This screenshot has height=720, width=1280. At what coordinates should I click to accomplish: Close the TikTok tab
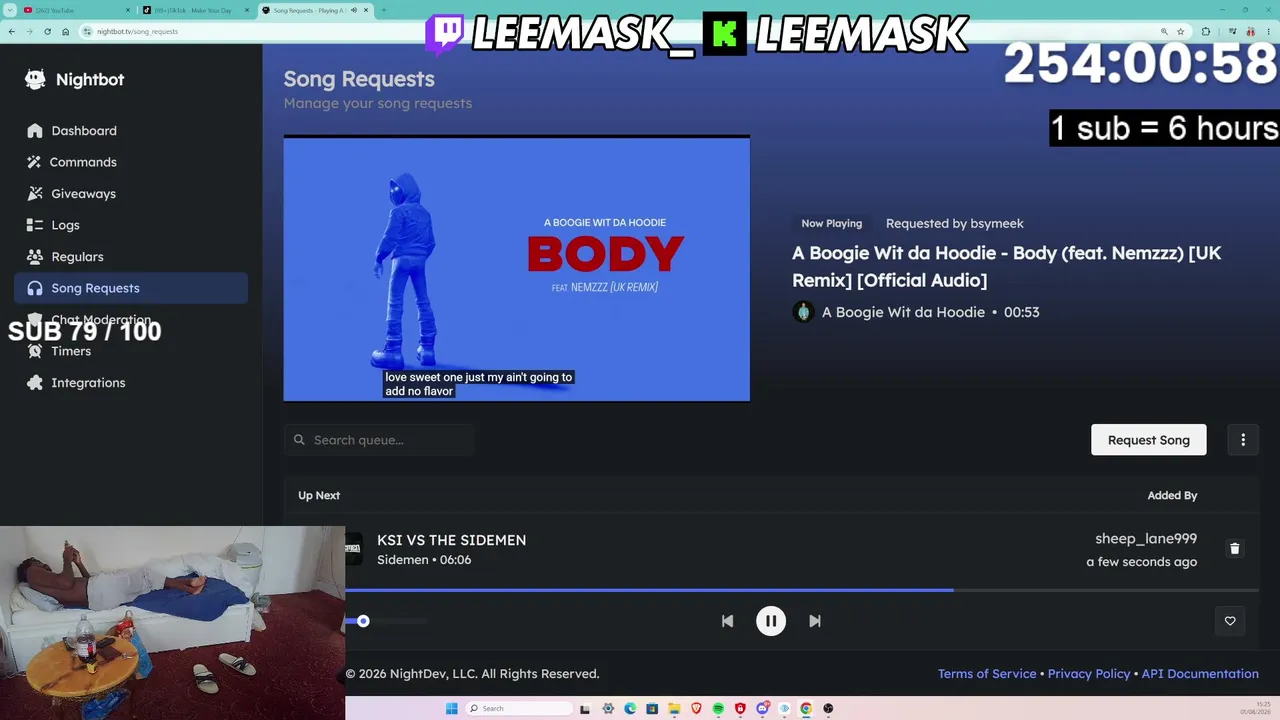(247, 10)
